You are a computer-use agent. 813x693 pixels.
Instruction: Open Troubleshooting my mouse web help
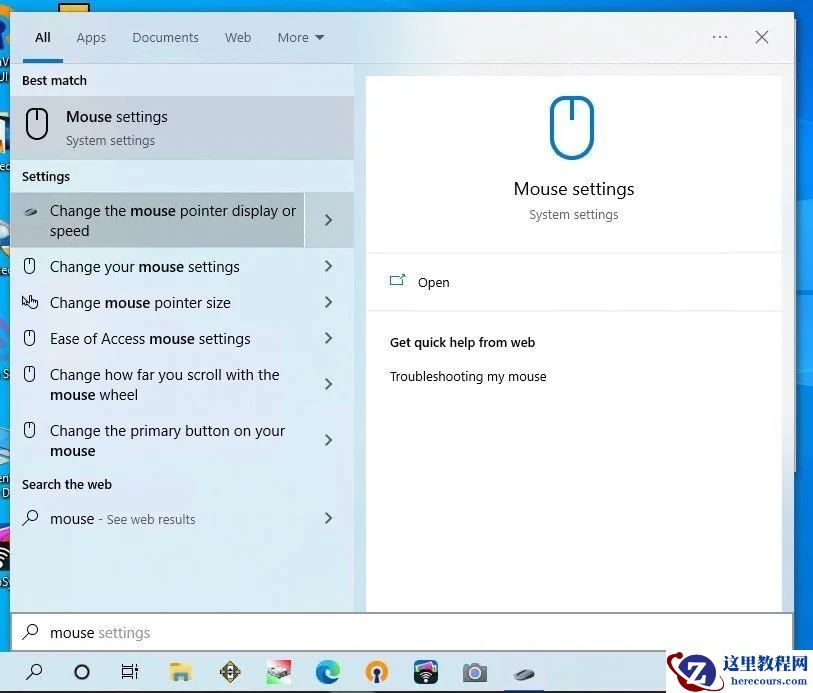point(468,376)
